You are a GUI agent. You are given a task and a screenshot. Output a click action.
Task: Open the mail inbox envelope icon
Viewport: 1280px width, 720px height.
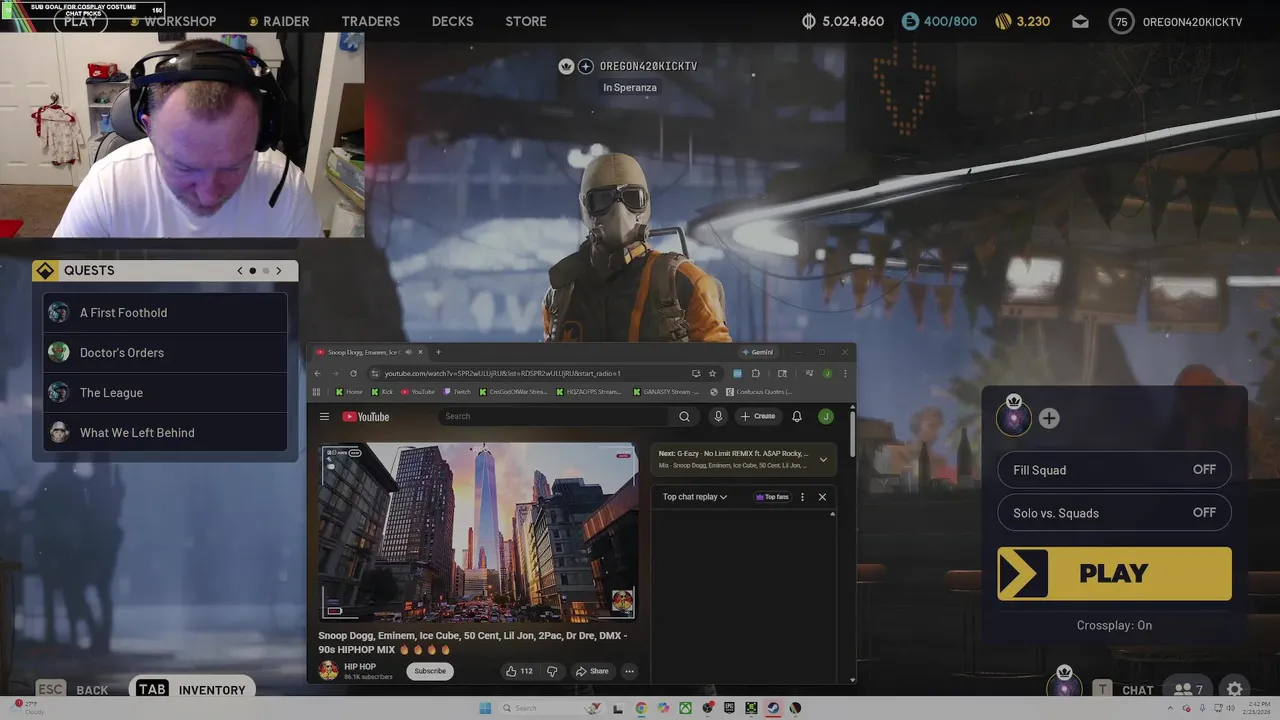pyautogui.click(x=1080, y=21)
